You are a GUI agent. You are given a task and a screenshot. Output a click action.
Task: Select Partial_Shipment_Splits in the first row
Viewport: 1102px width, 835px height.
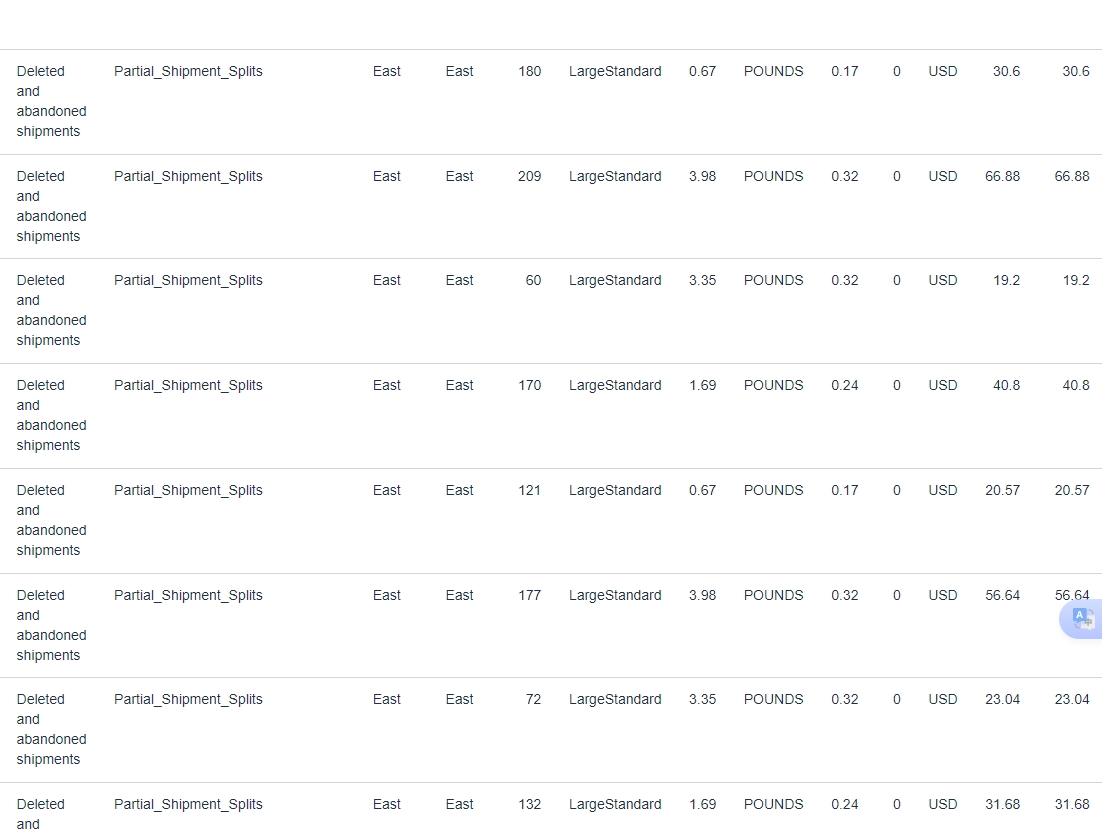tap(188, 71)
